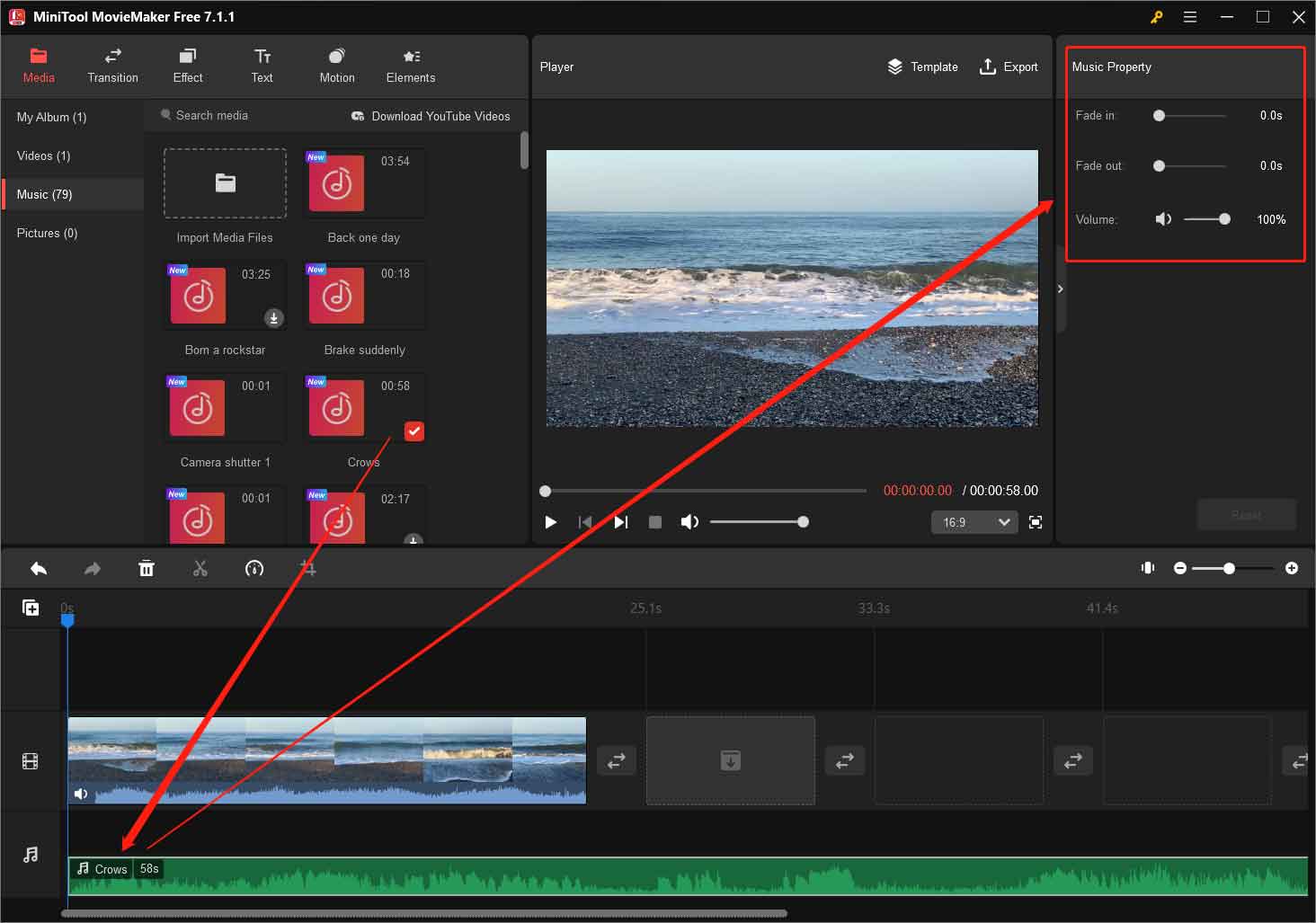This screenshot has width=1316, height=923.
Task: Open the 16:9 aspect ratio dropdown
Action: pyautogui.click(x=974, y=522)
